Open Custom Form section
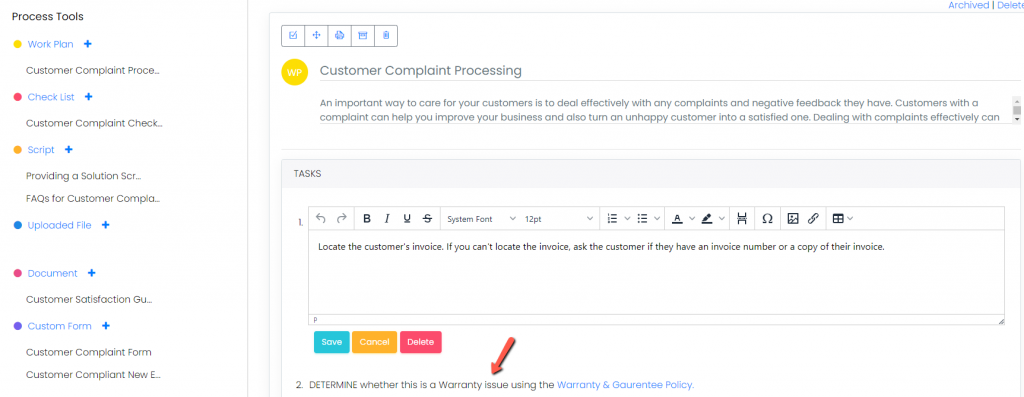Screen dimensions: 1024x397 (59, 326)
